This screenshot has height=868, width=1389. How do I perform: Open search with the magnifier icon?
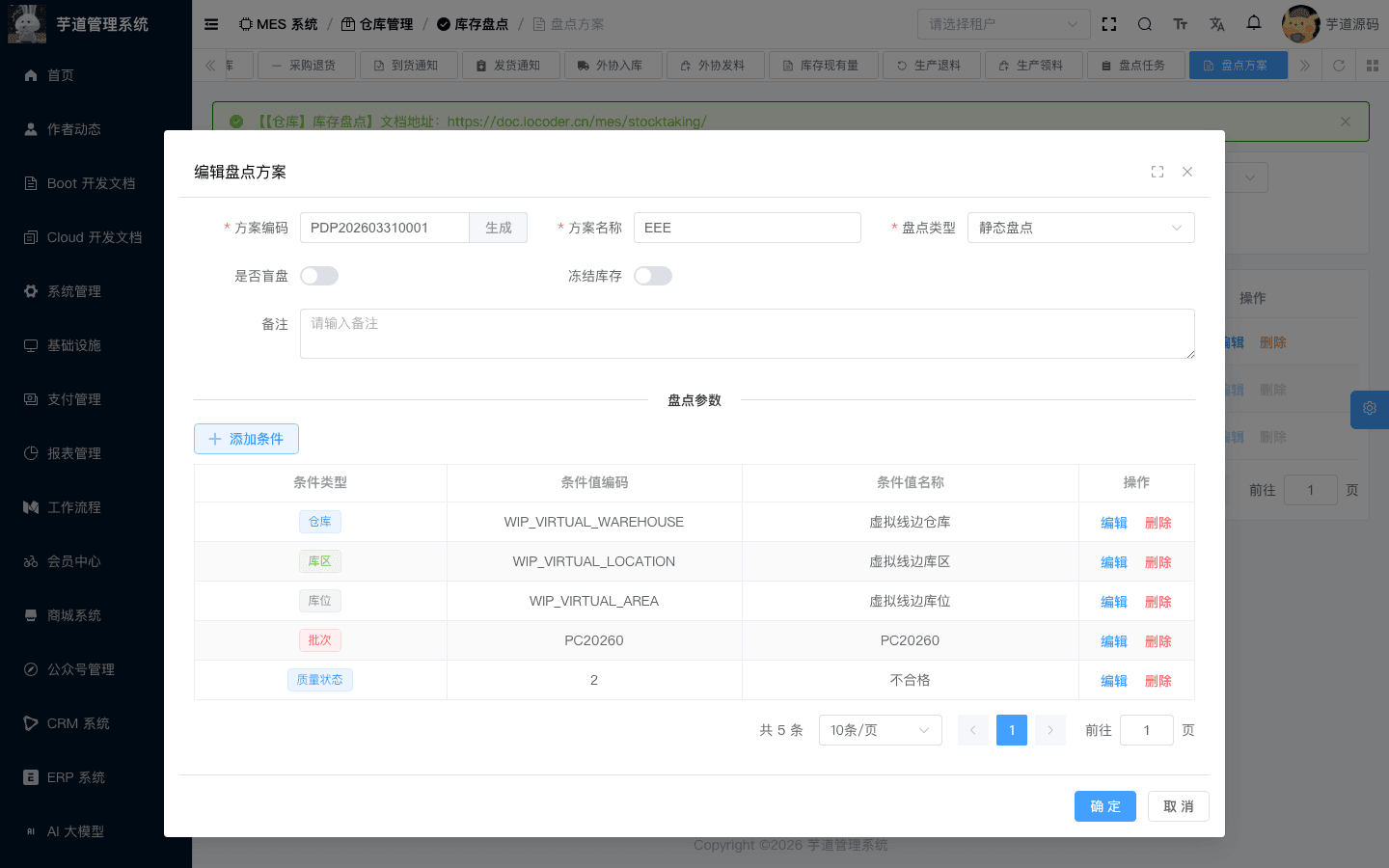coord(1145,24)
